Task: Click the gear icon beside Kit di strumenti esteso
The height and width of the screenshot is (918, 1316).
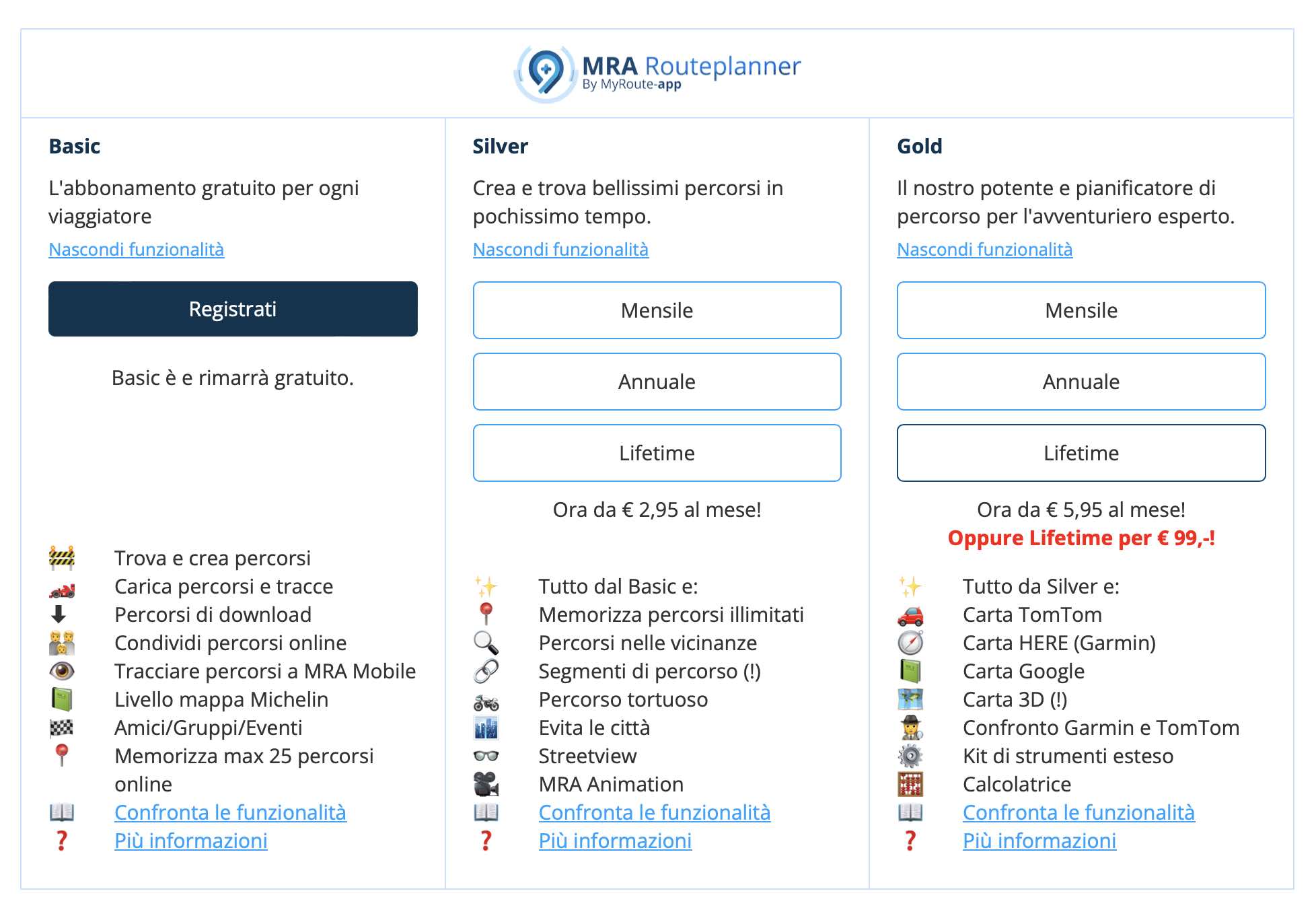Action: [910, 756]
